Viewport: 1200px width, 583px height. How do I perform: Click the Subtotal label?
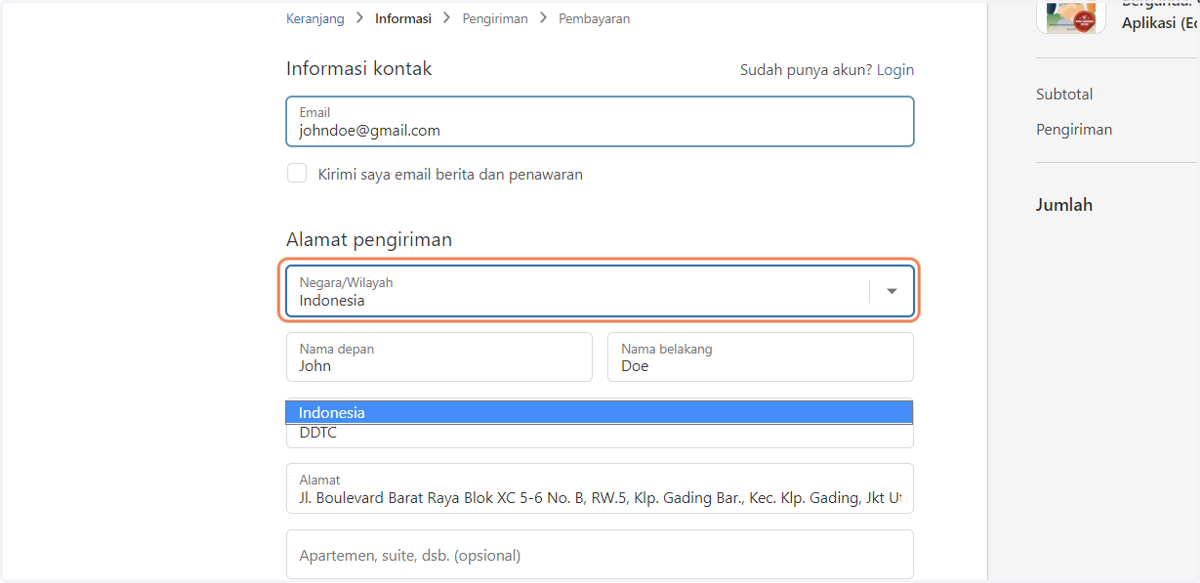coord(1064,94)
